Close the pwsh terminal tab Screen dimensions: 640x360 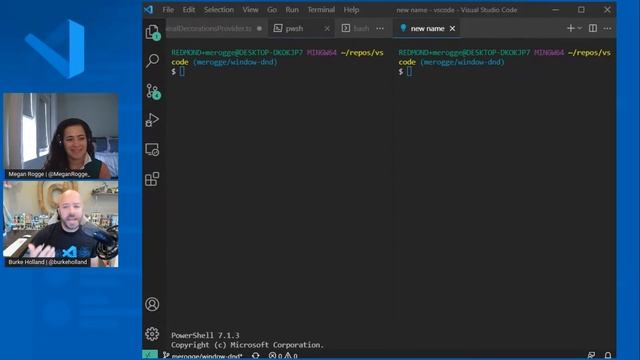(327, 29)
